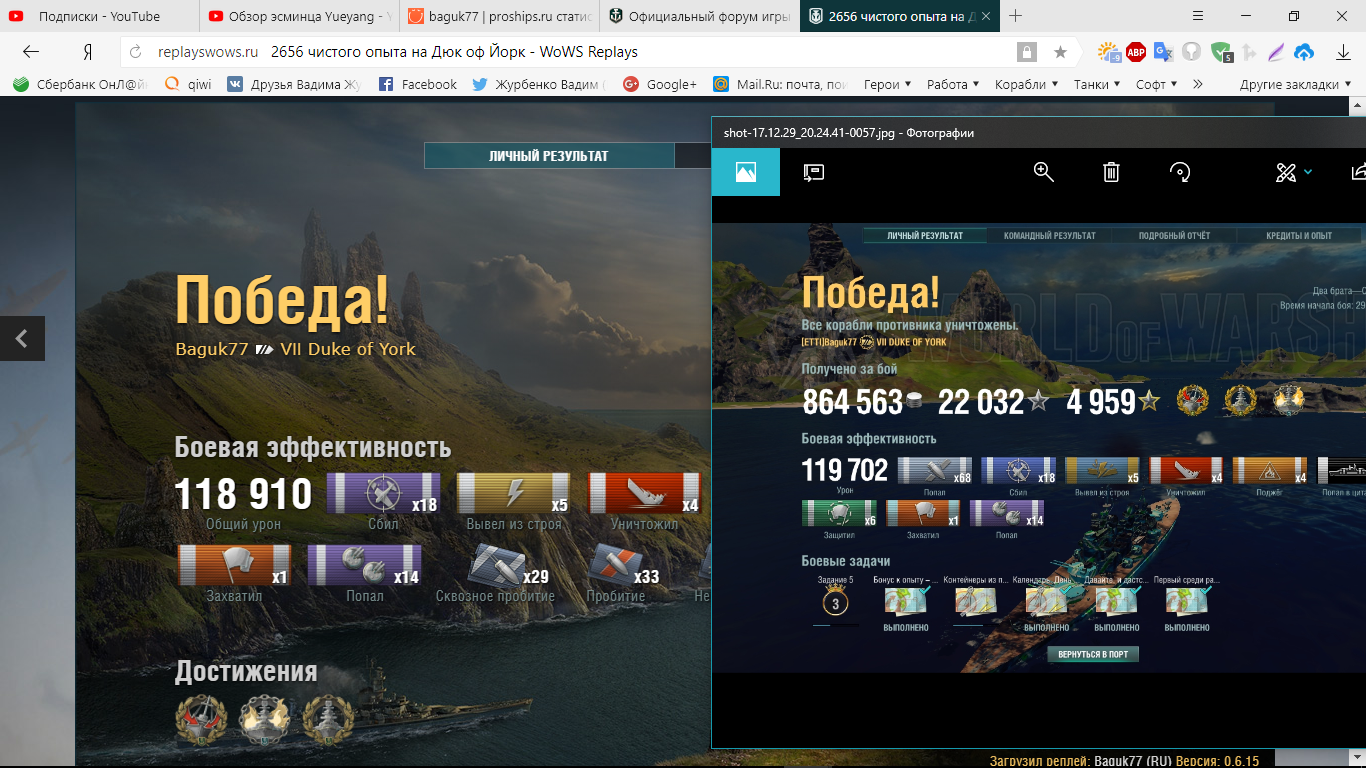Click the grey lightbulb extension icon
Viewport: 1366px width, 768px height.
[x=1191, y=52]
